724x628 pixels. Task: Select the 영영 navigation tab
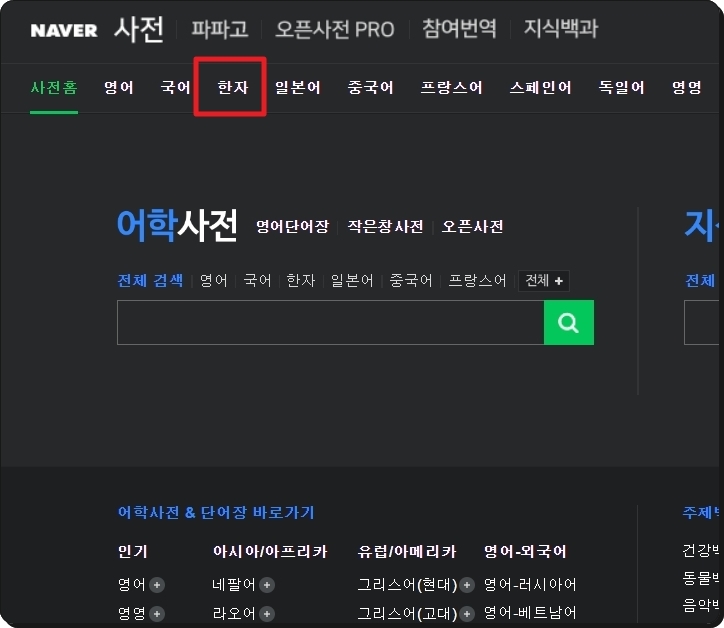click(687, 87)
